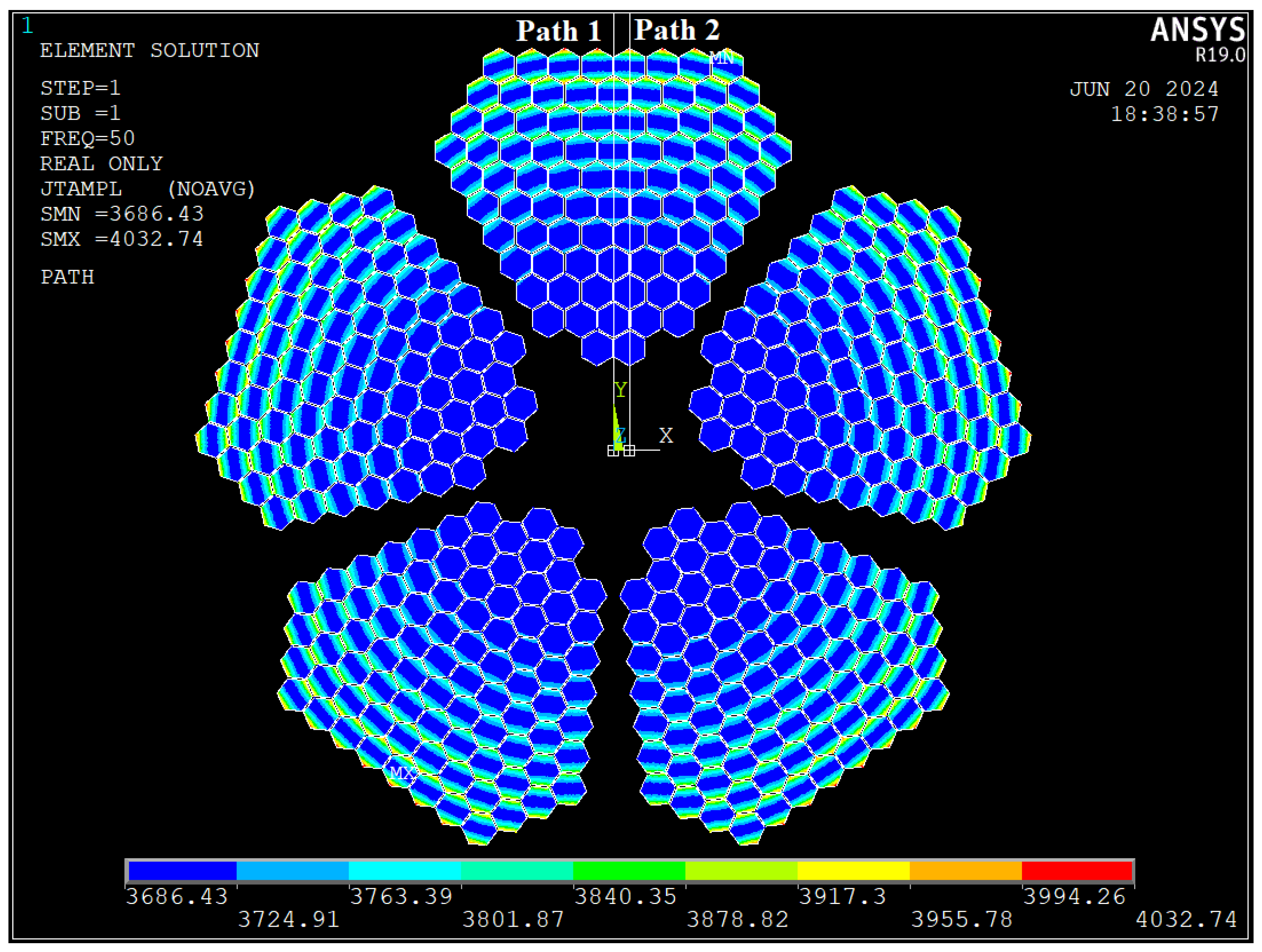Image resolution: width=1262 pixels, height=952 pixels.
Task: Click the dark blue contour legend band
Action: pyautogui.click(x=183, y=871)
